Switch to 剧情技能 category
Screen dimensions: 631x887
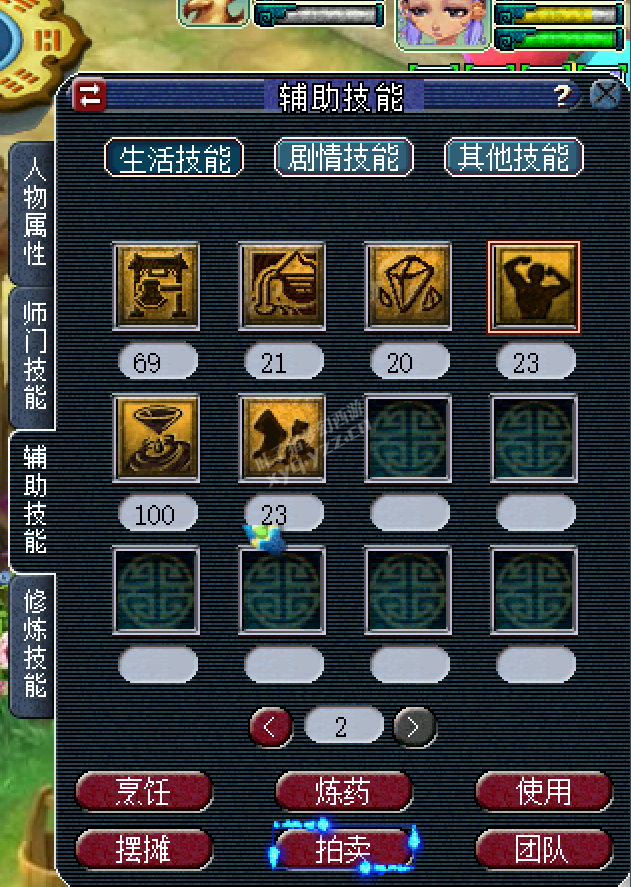pos(344,157)
